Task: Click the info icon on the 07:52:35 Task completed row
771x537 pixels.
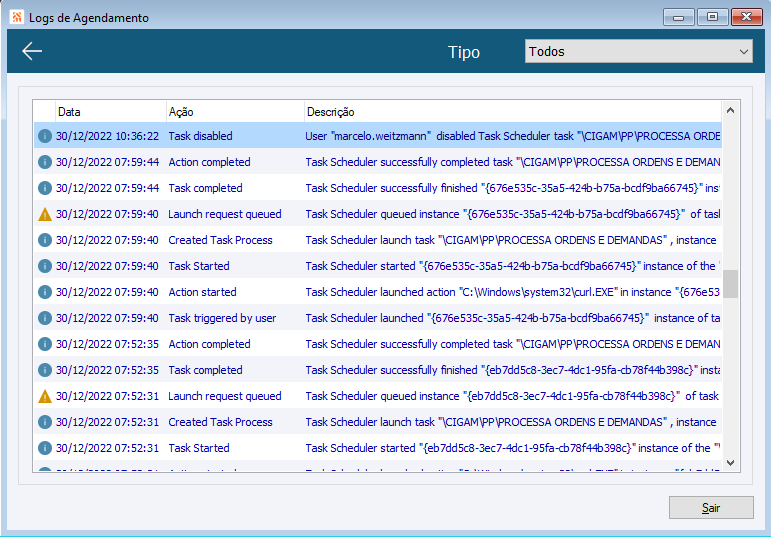Action: (x=45, y=370)
